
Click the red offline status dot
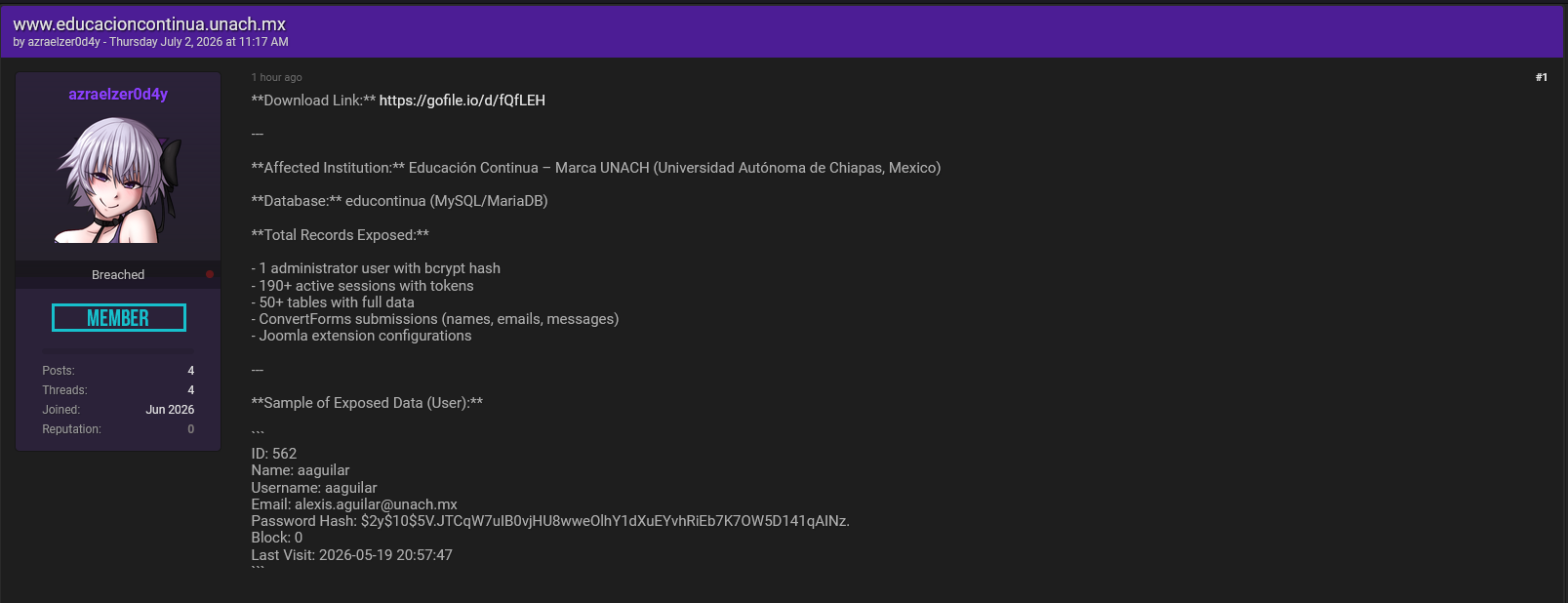click(210, 274)
